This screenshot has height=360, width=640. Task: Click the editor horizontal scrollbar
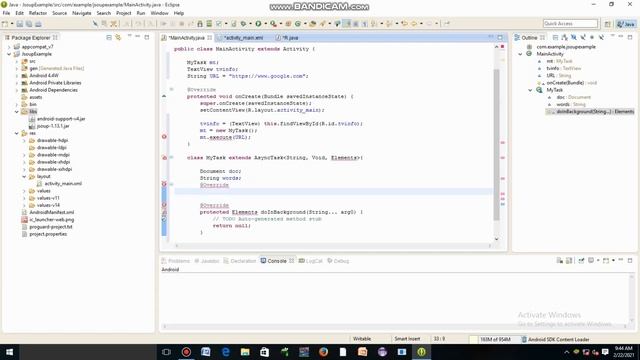[x=333, y=245]
